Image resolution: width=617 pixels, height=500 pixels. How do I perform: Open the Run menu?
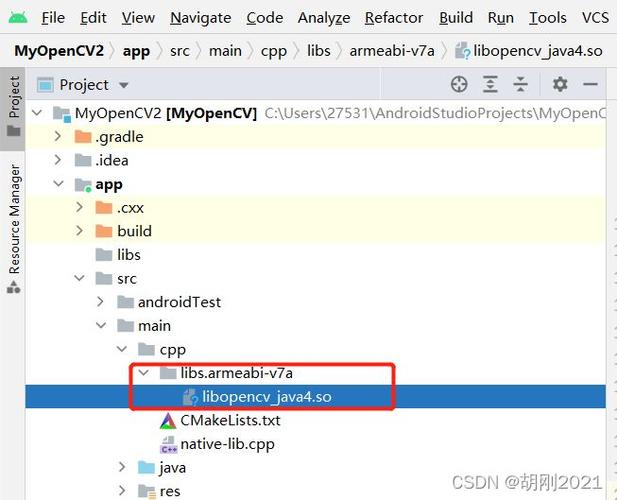[501, 18]
